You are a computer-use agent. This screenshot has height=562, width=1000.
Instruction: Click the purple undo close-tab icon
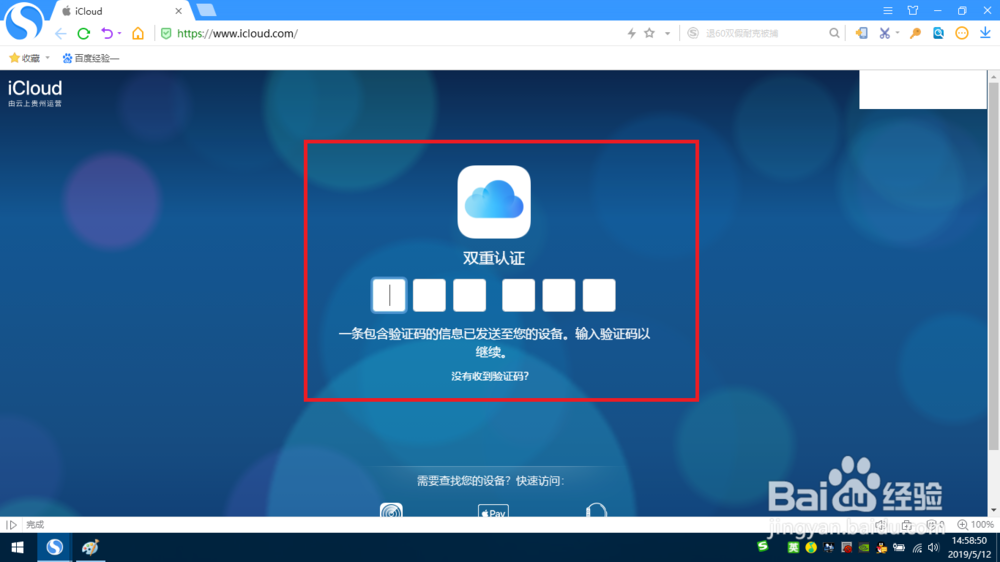[107, 33]
